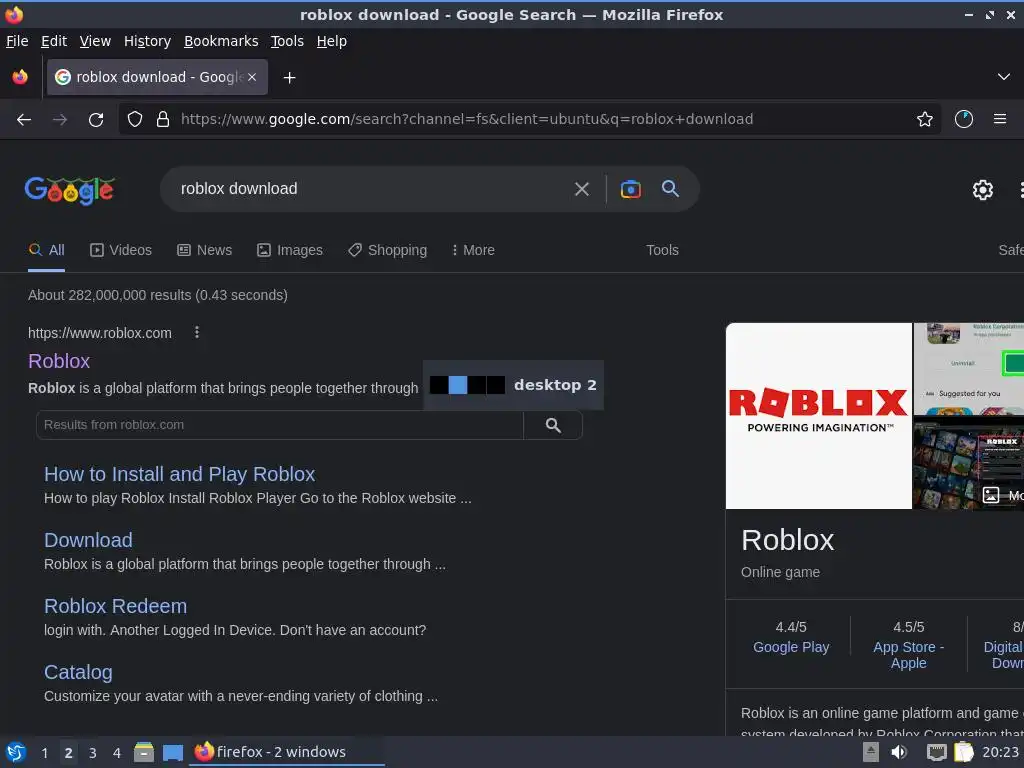View the Roblox Powering Imagination logo image

click(818, 416)
